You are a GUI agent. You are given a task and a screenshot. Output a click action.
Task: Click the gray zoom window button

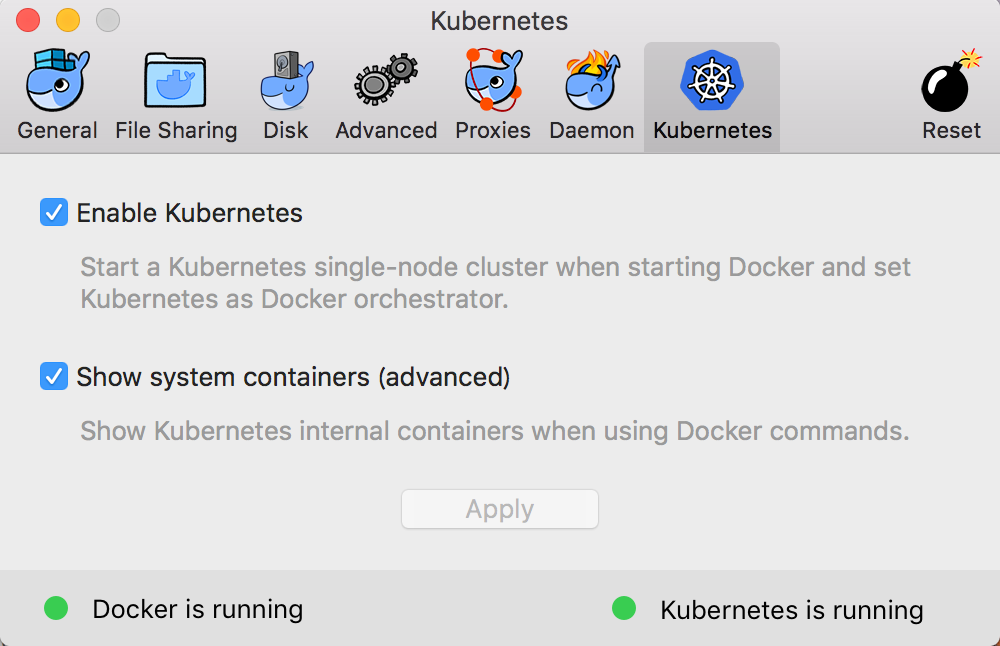click(x=107, y=20)
